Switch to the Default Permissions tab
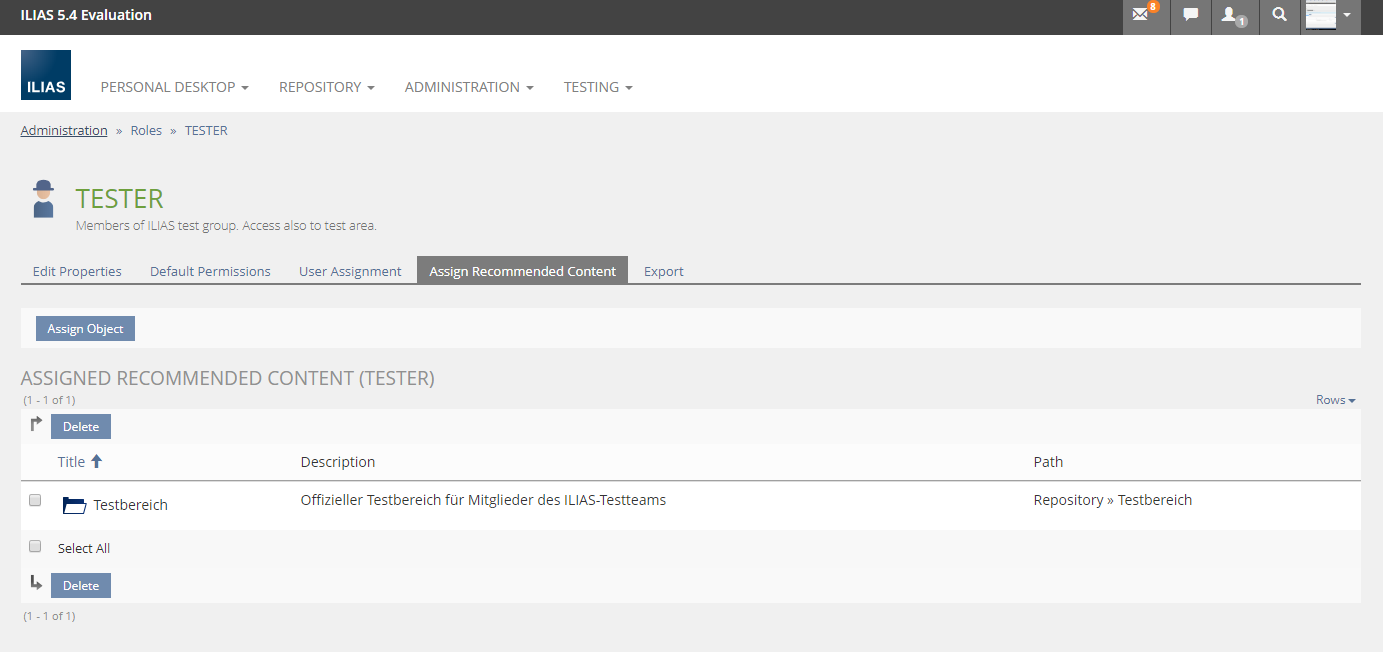1383x652 pixels. tap(210, 271)
